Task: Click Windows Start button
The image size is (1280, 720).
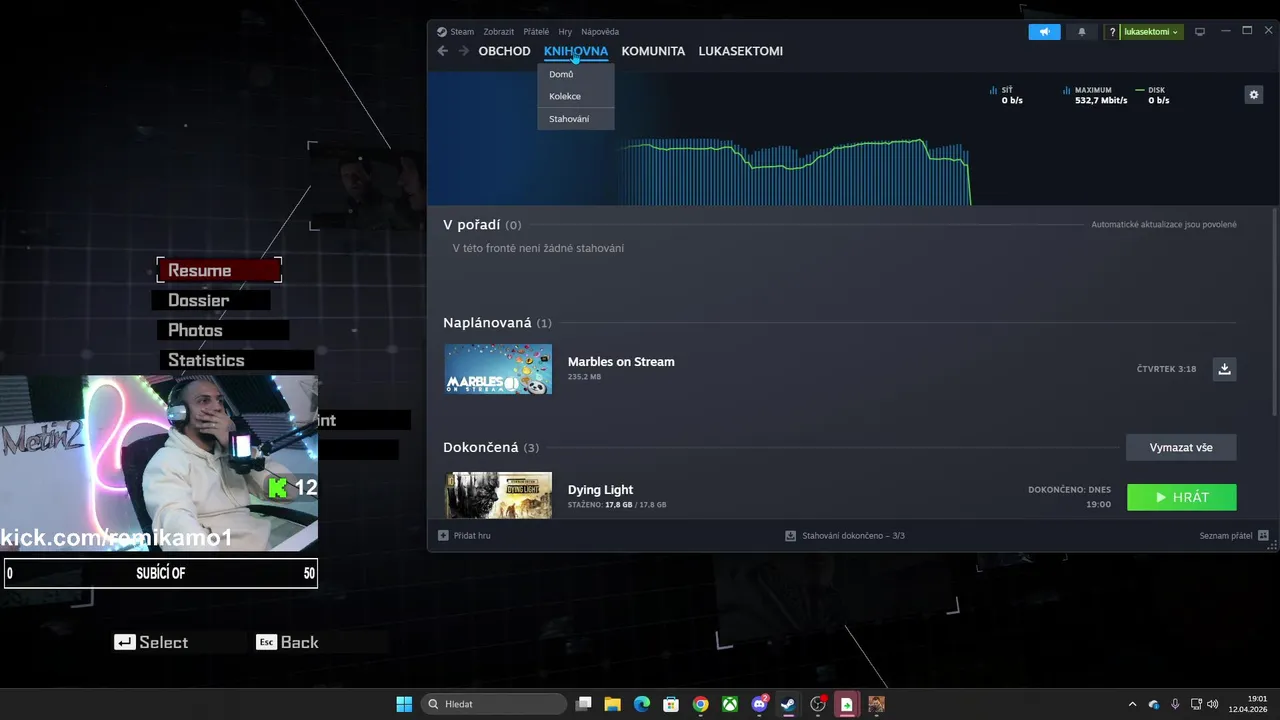Action: tap(404, 704)
